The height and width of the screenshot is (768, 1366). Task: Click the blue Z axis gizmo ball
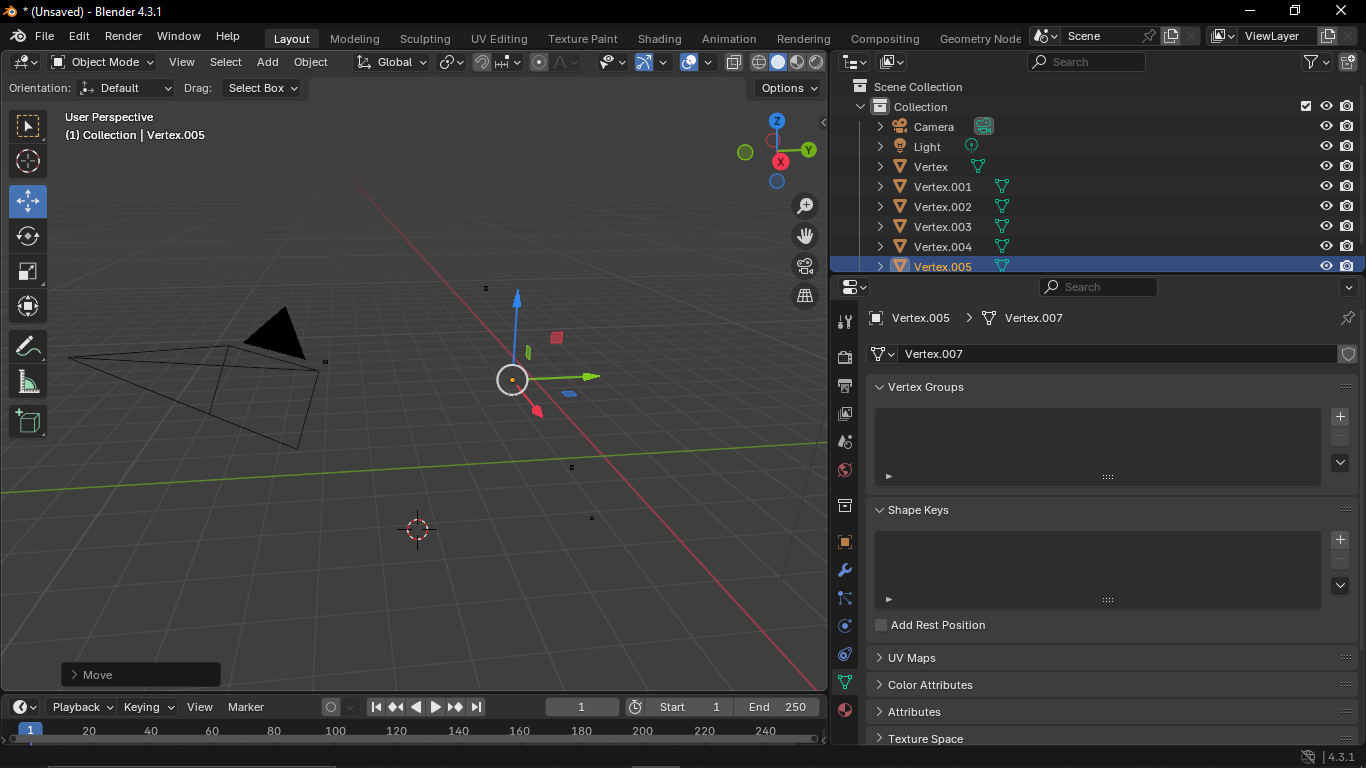777,121
